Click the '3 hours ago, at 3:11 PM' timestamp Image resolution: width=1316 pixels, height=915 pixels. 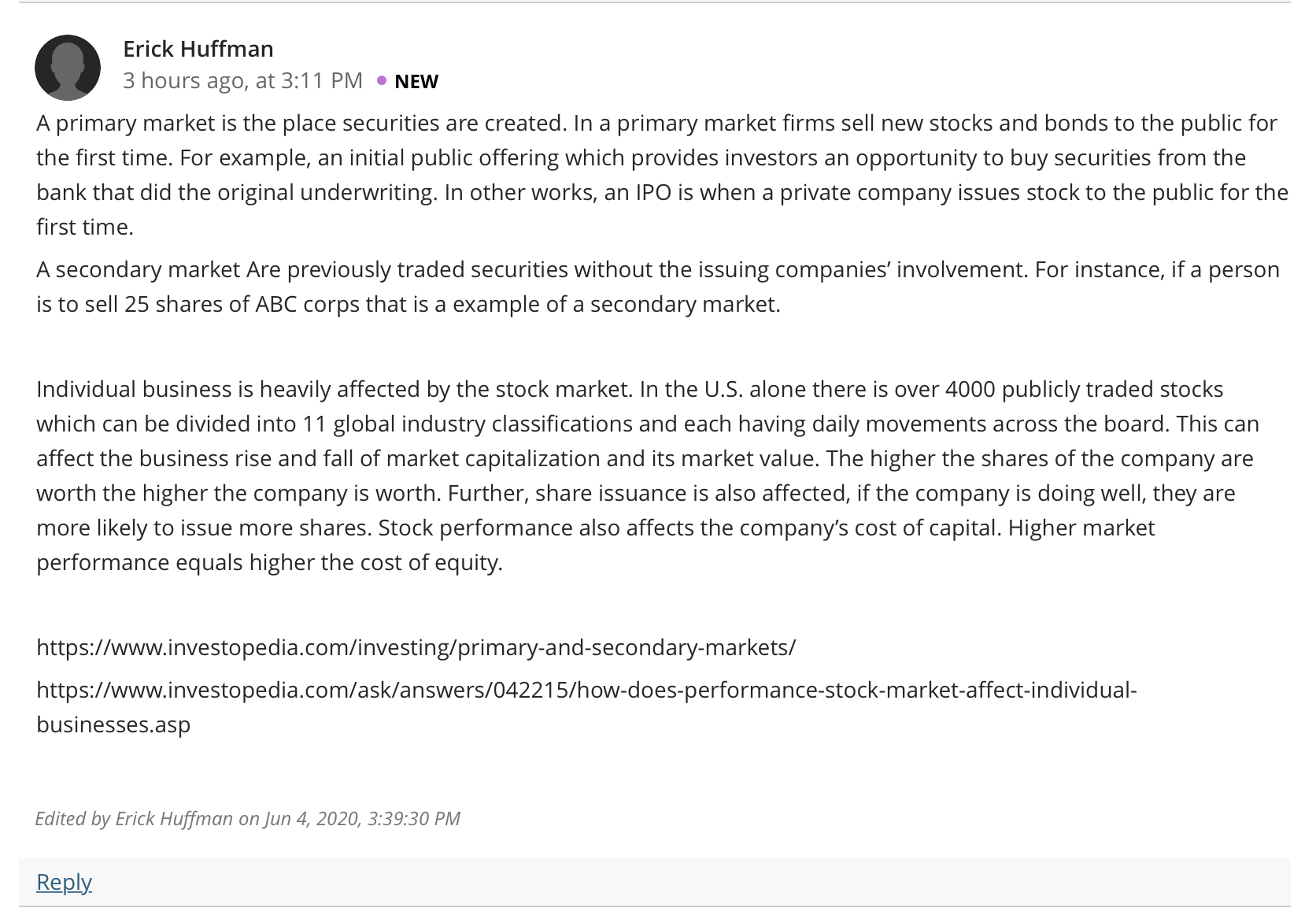[x=242, y=80]
